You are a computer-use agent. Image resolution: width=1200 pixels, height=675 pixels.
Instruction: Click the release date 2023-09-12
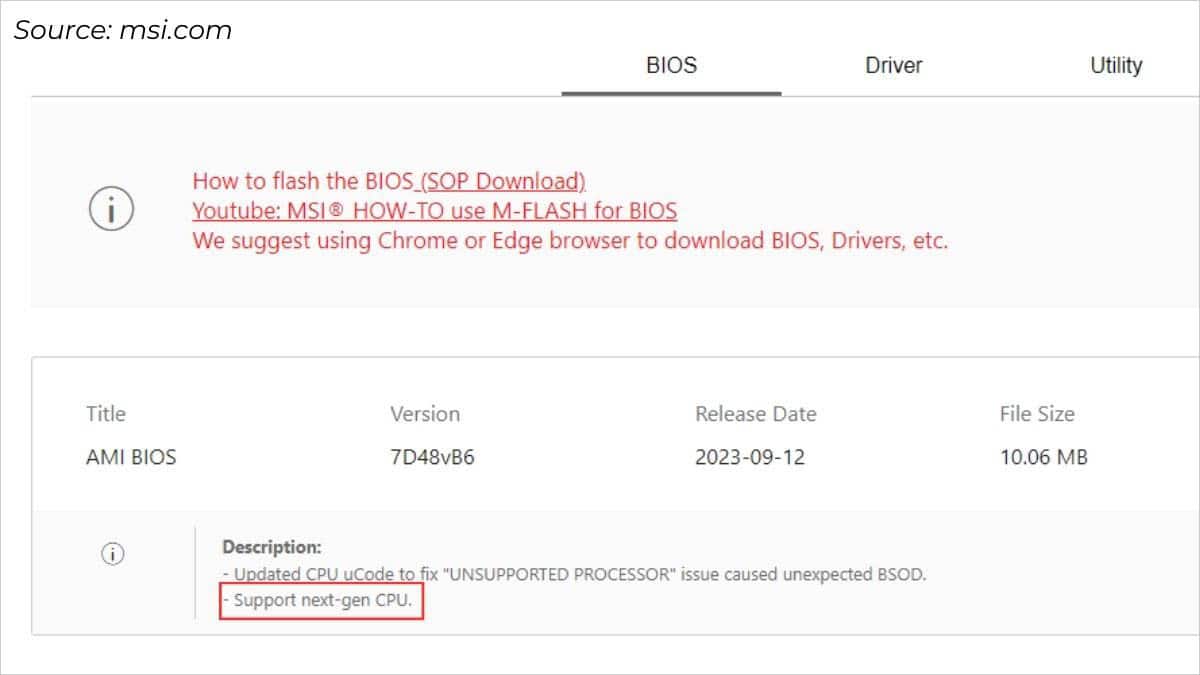(749, 458)
